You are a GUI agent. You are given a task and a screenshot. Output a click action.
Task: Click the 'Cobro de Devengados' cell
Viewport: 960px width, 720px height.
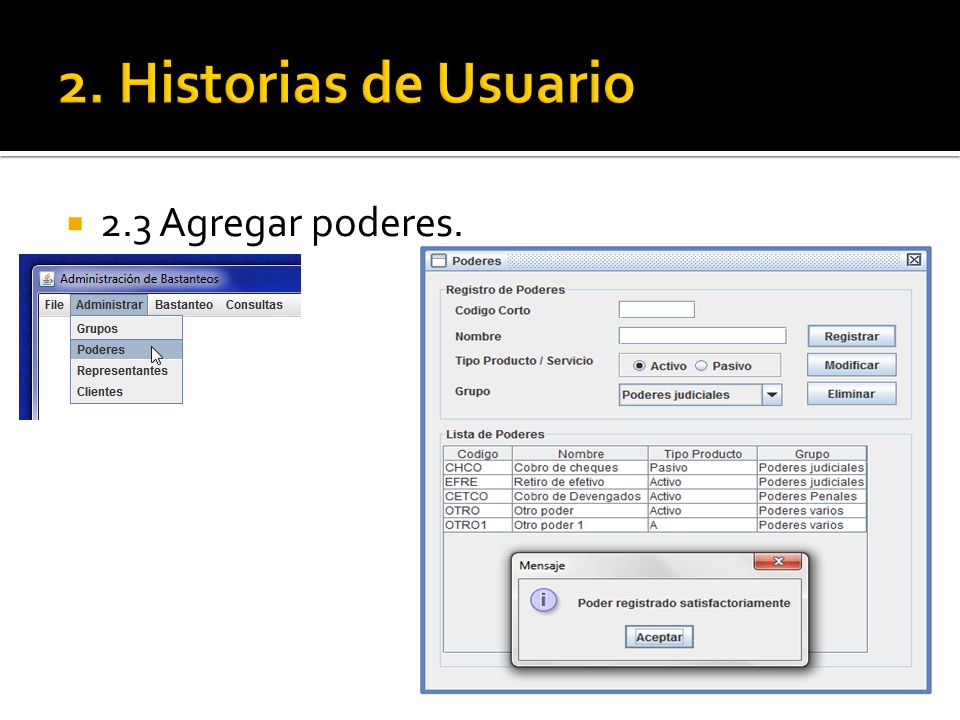(580, 497)
